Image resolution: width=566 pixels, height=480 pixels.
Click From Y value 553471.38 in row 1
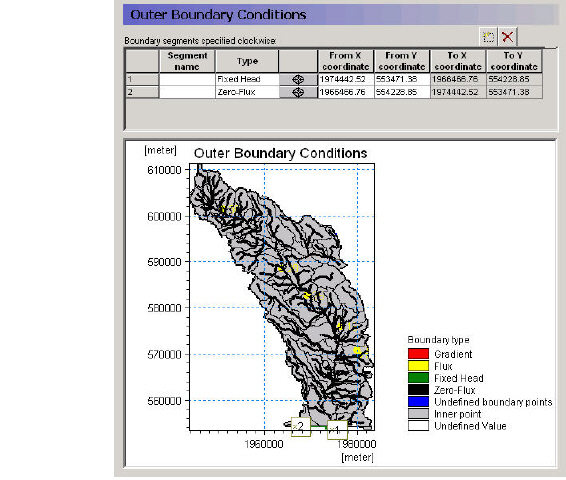[x=402, y=79]
